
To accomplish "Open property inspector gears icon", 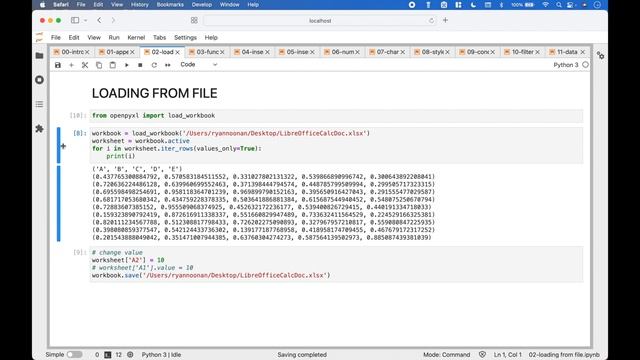I will tap(600, 56).
